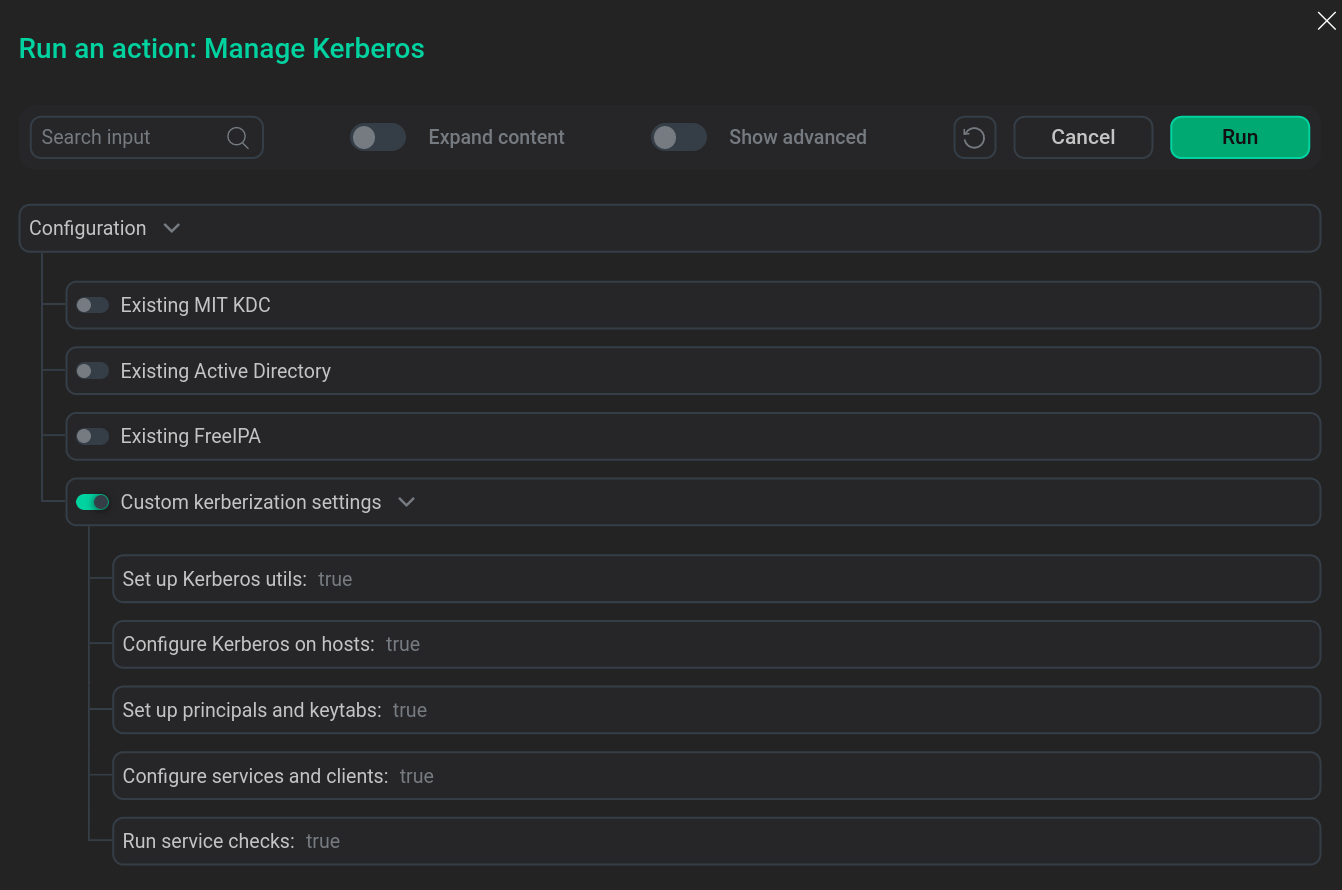Collapse the Configuration section chevron

[x=172, y=228]
